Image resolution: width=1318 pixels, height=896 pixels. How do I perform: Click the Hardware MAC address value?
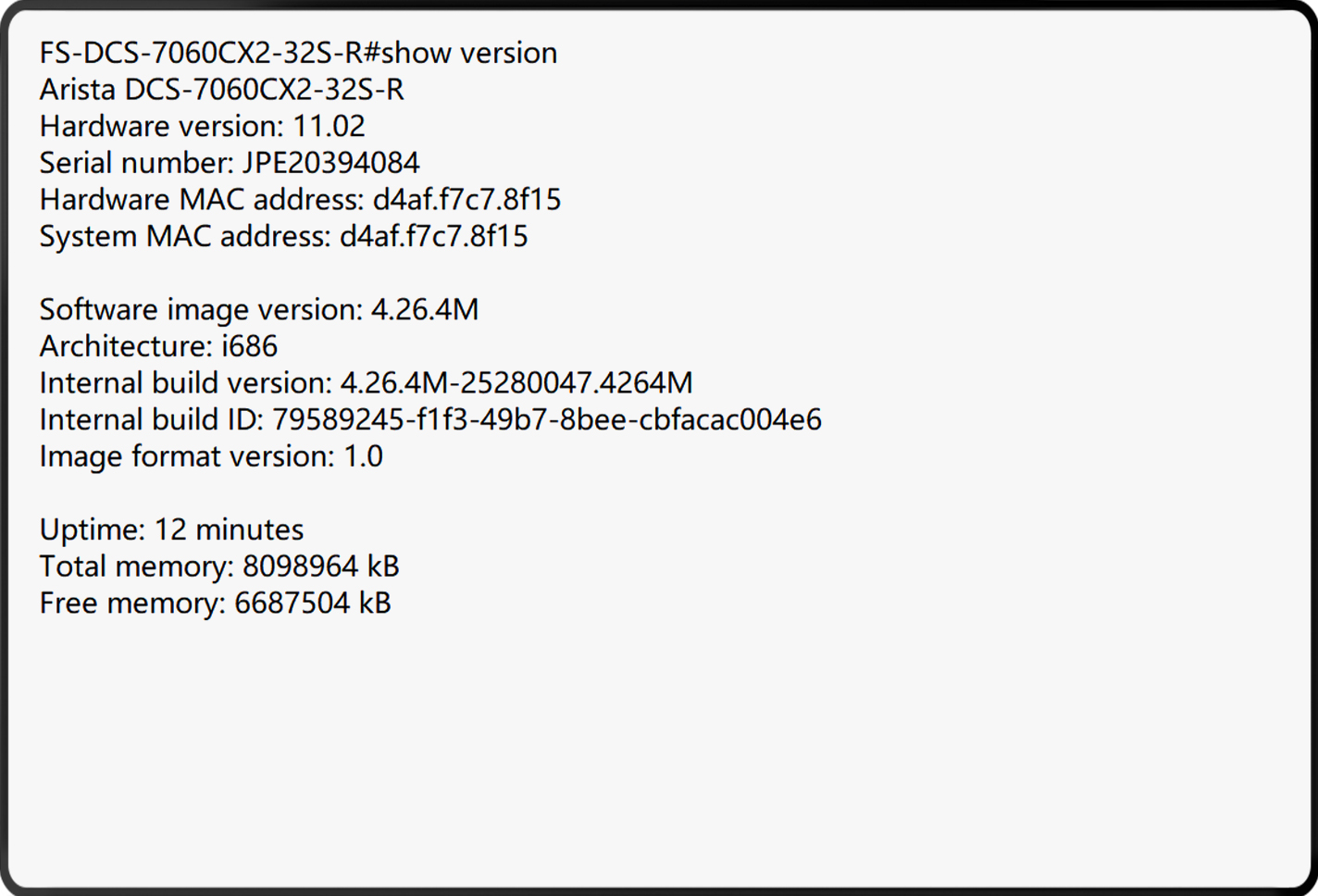[x=466, y=200]
